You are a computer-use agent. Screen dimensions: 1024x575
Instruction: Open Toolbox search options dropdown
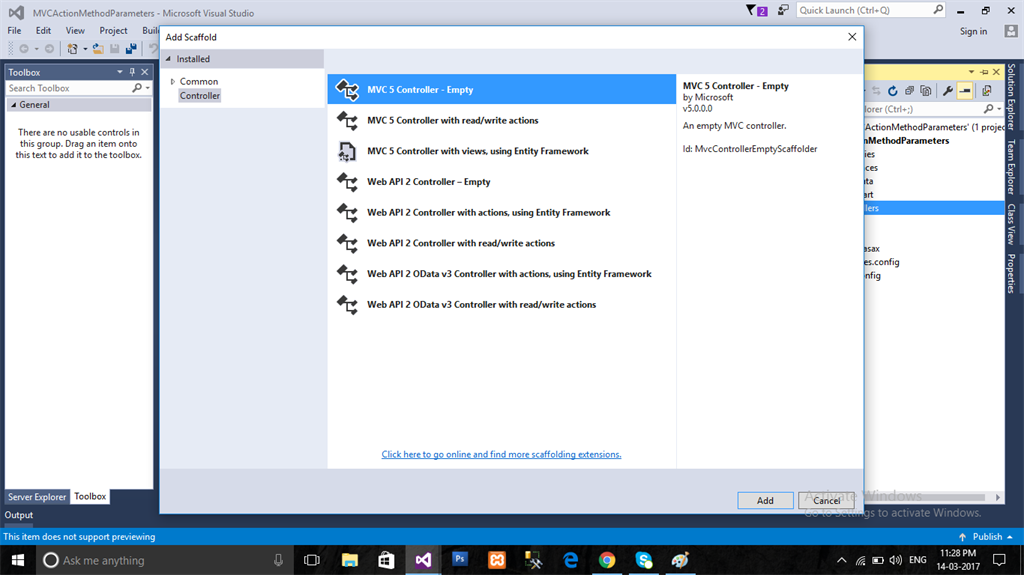148,88
